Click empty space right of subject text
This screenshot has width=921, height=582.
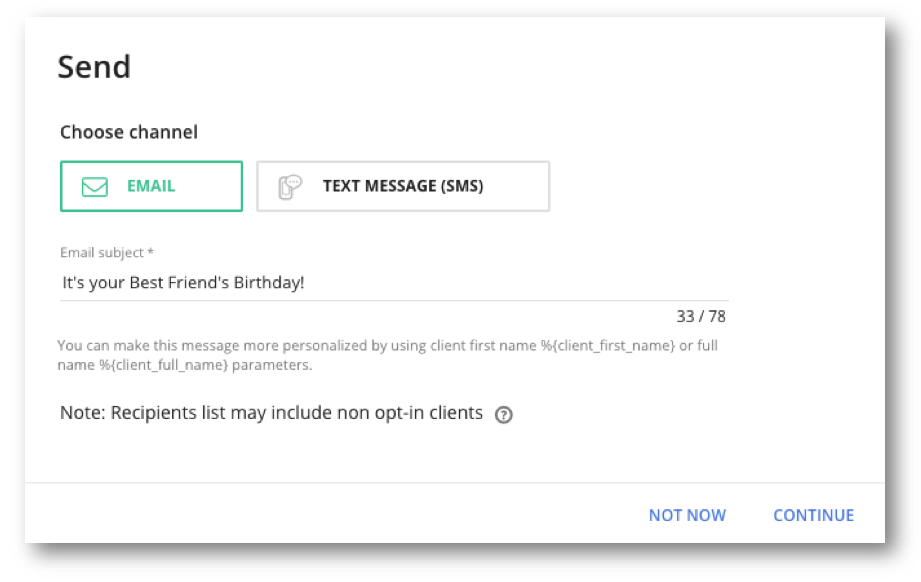coord(517,283)
